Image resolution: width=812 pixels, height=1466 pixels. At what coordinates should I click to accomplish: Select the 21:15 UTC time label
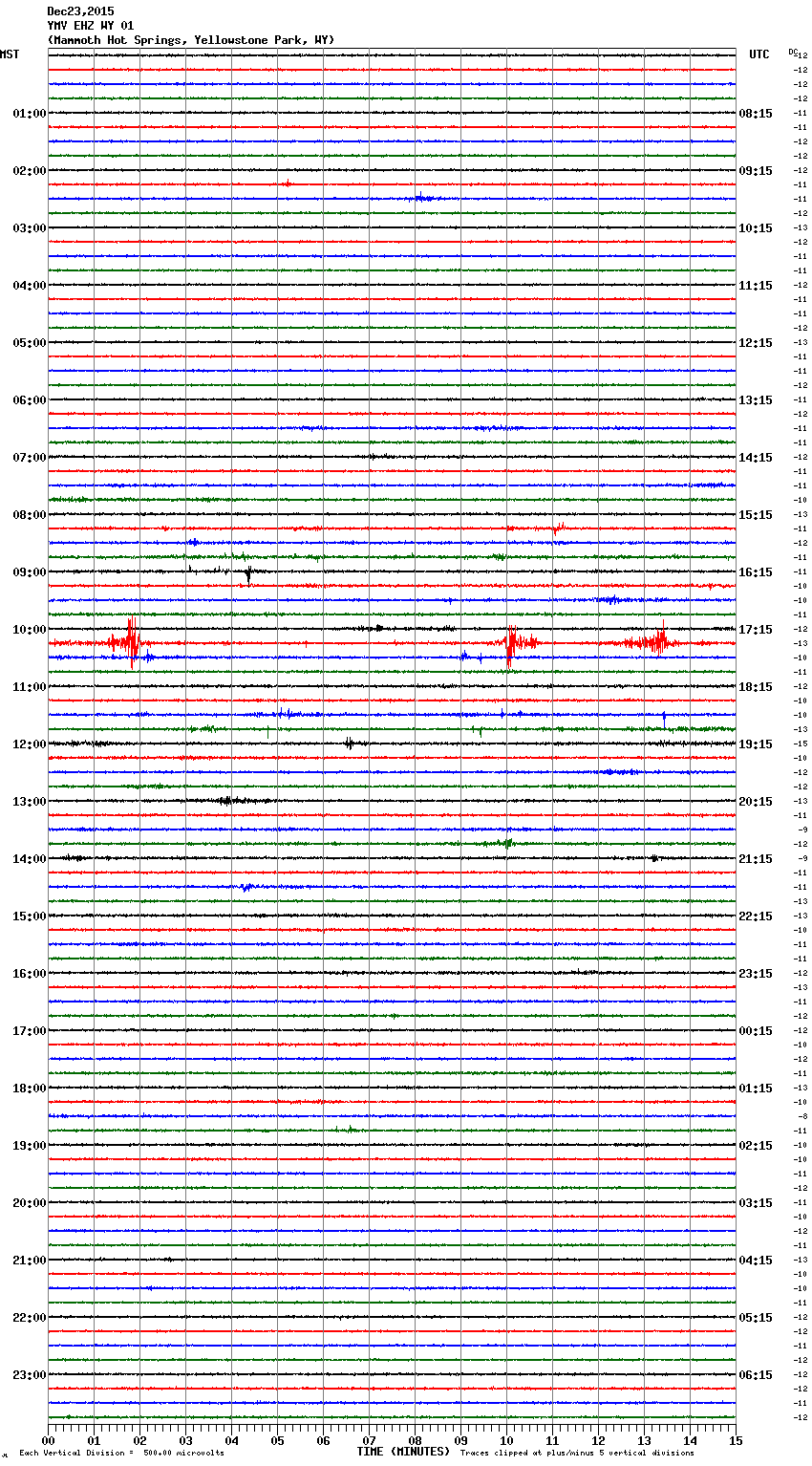point(756,859)
